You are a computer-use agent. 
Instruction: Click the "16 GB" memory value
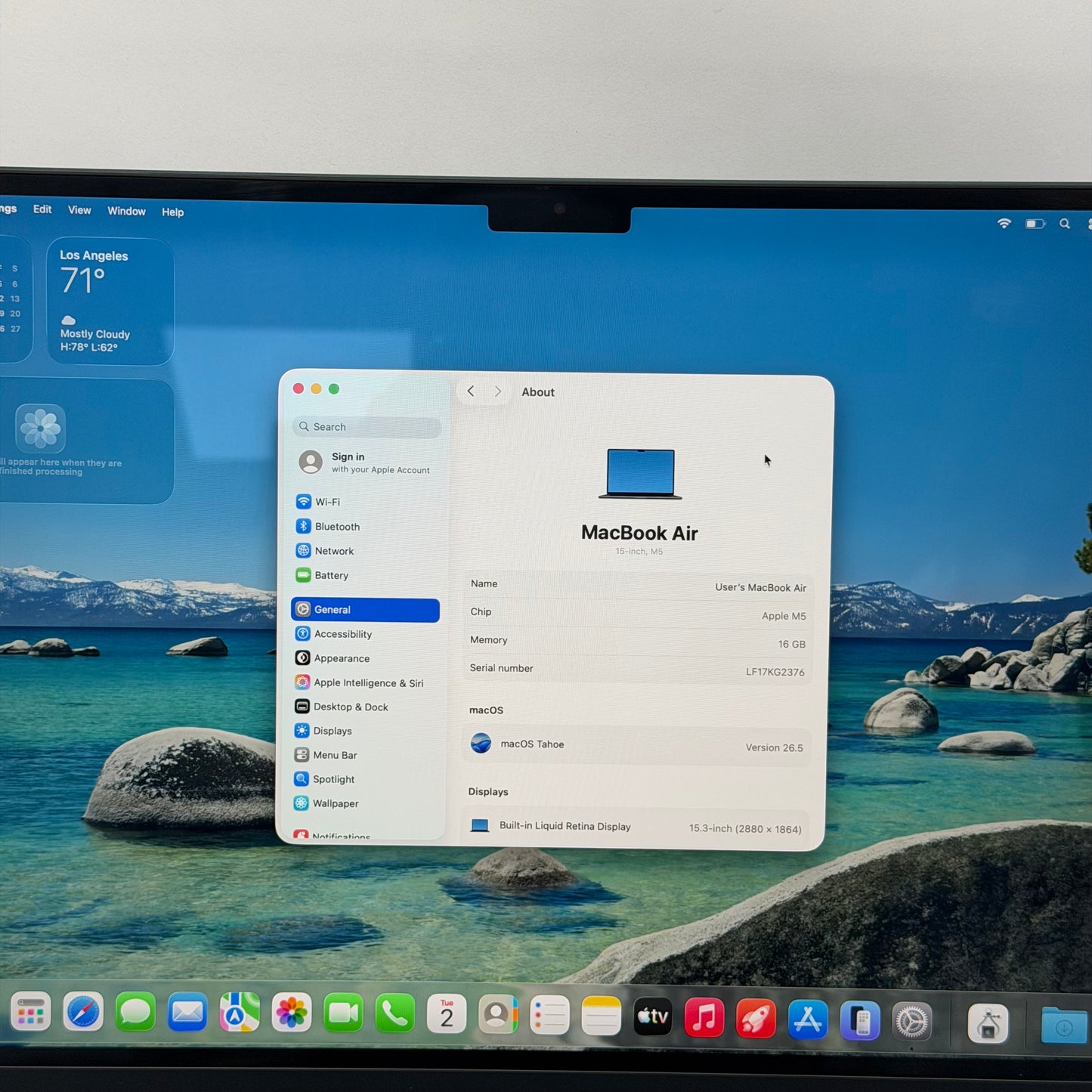pos(791,644)
